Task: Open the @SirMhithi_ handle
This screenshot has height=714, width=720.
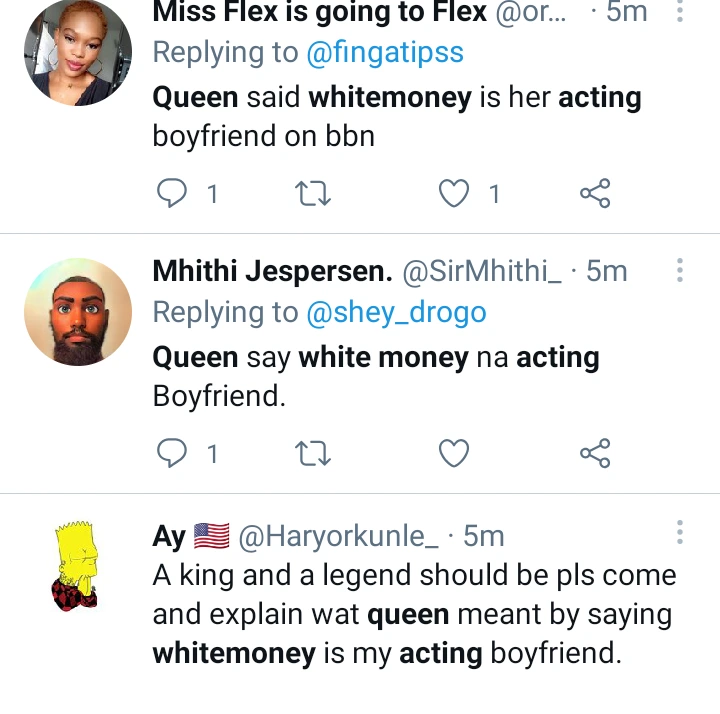Action: point(482,271)
